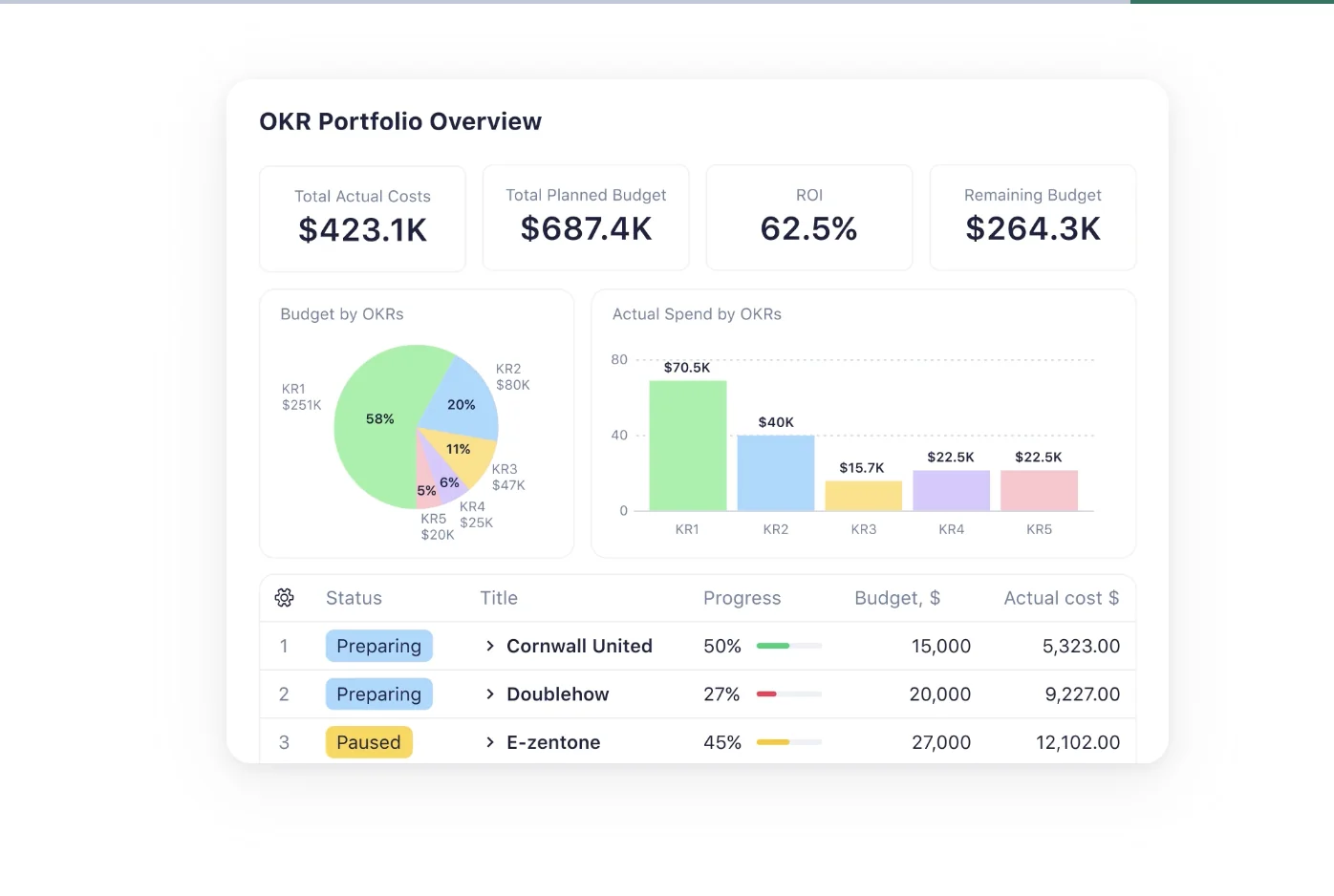The width and height of the screenshot is (1334, 896).
Task: Click the KR5 pink bar in chart
Action: [1040, 490]
